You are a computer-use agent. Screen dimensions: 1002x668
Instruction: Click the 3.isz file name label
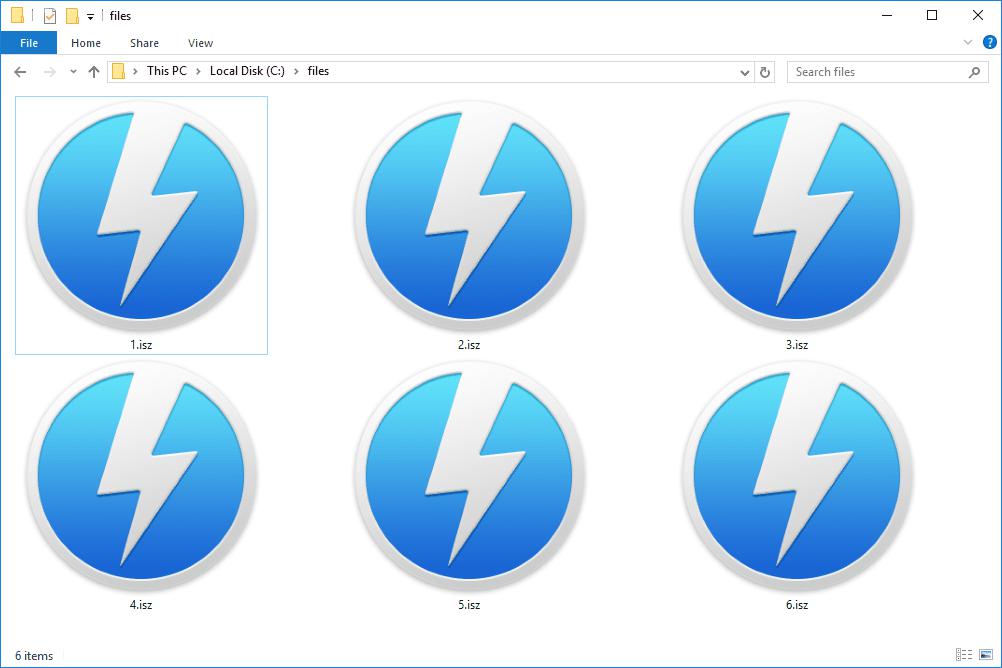coord(797,345)
